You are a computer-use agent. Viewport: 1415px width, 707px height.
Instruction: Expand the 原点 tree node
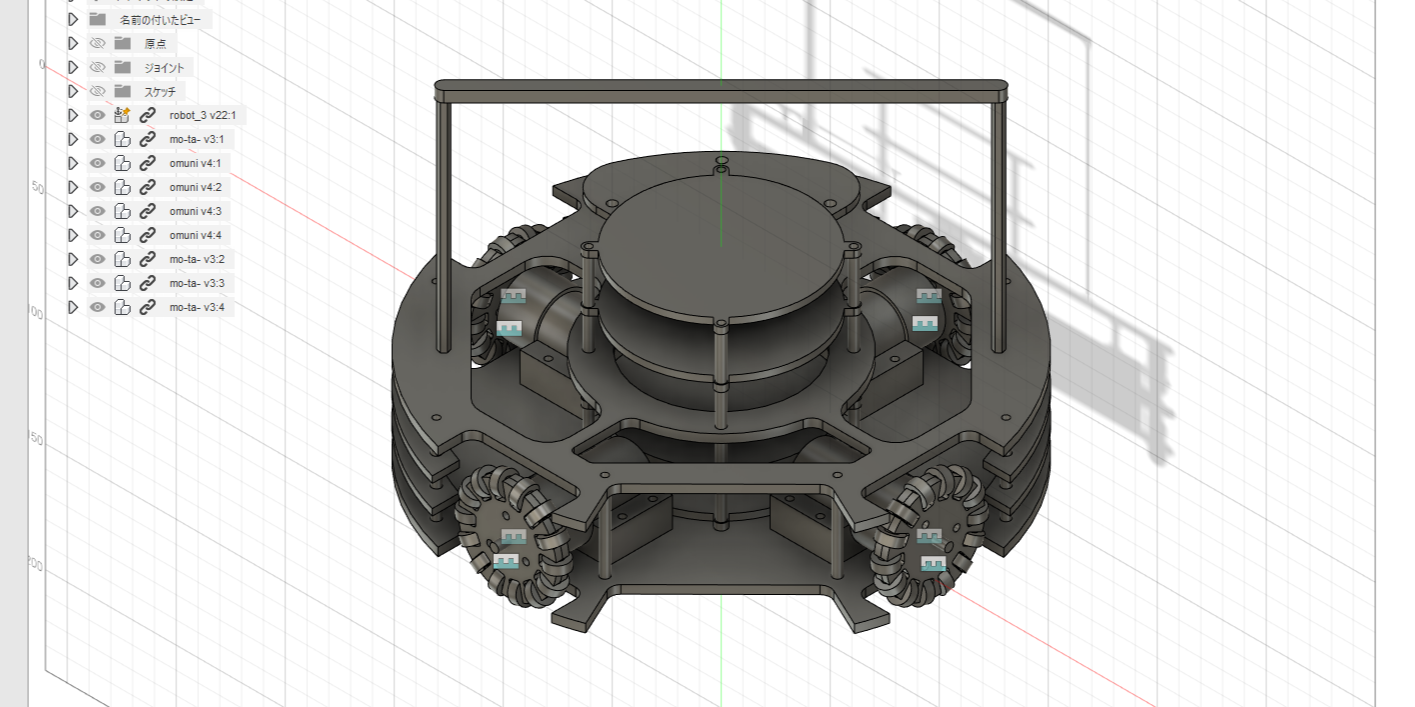[73, 43]
